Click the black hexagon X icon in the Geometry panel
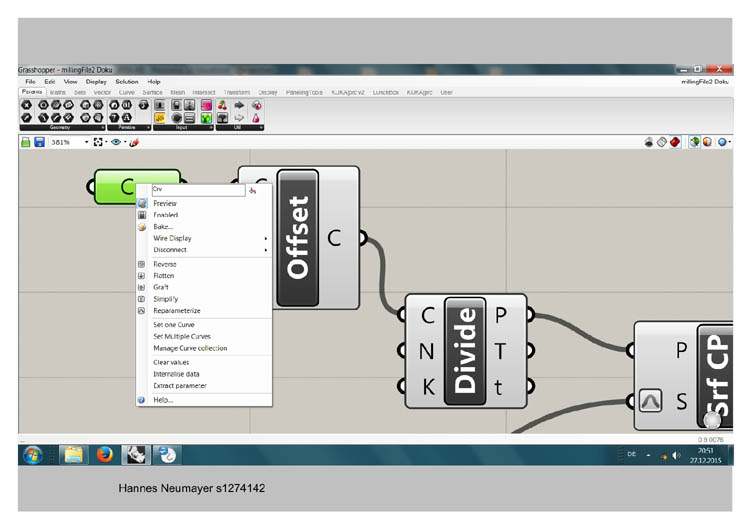Viewport: 750px width, 529px height. [x=27, y=105]
